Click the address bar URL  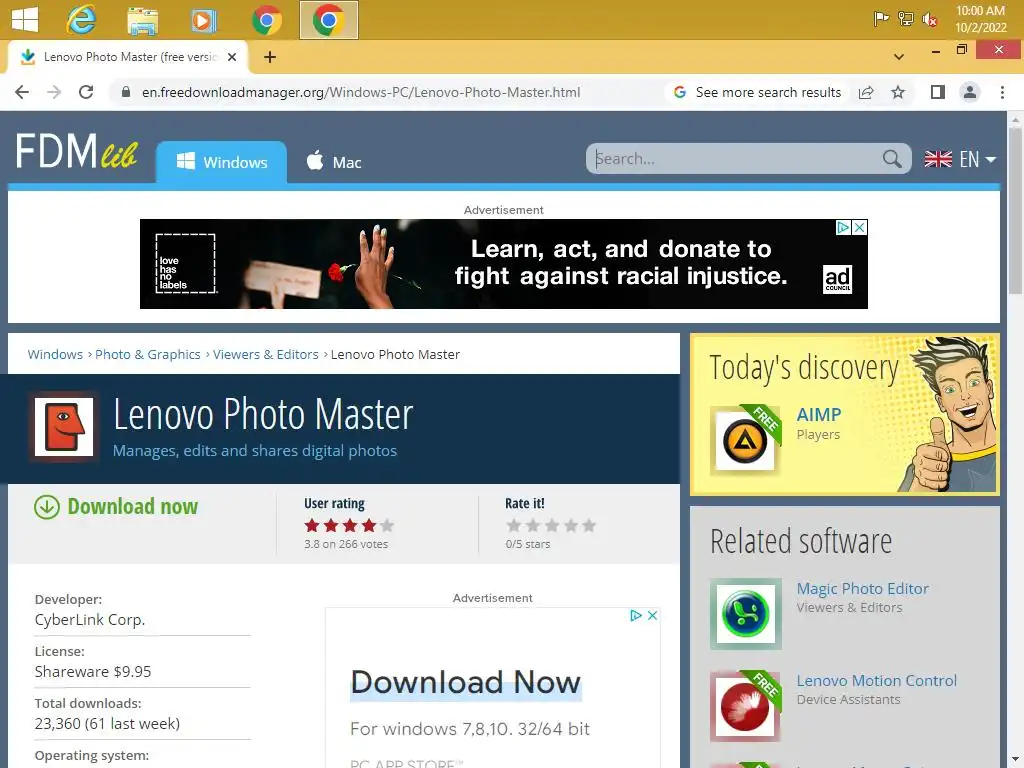[360, 92]
